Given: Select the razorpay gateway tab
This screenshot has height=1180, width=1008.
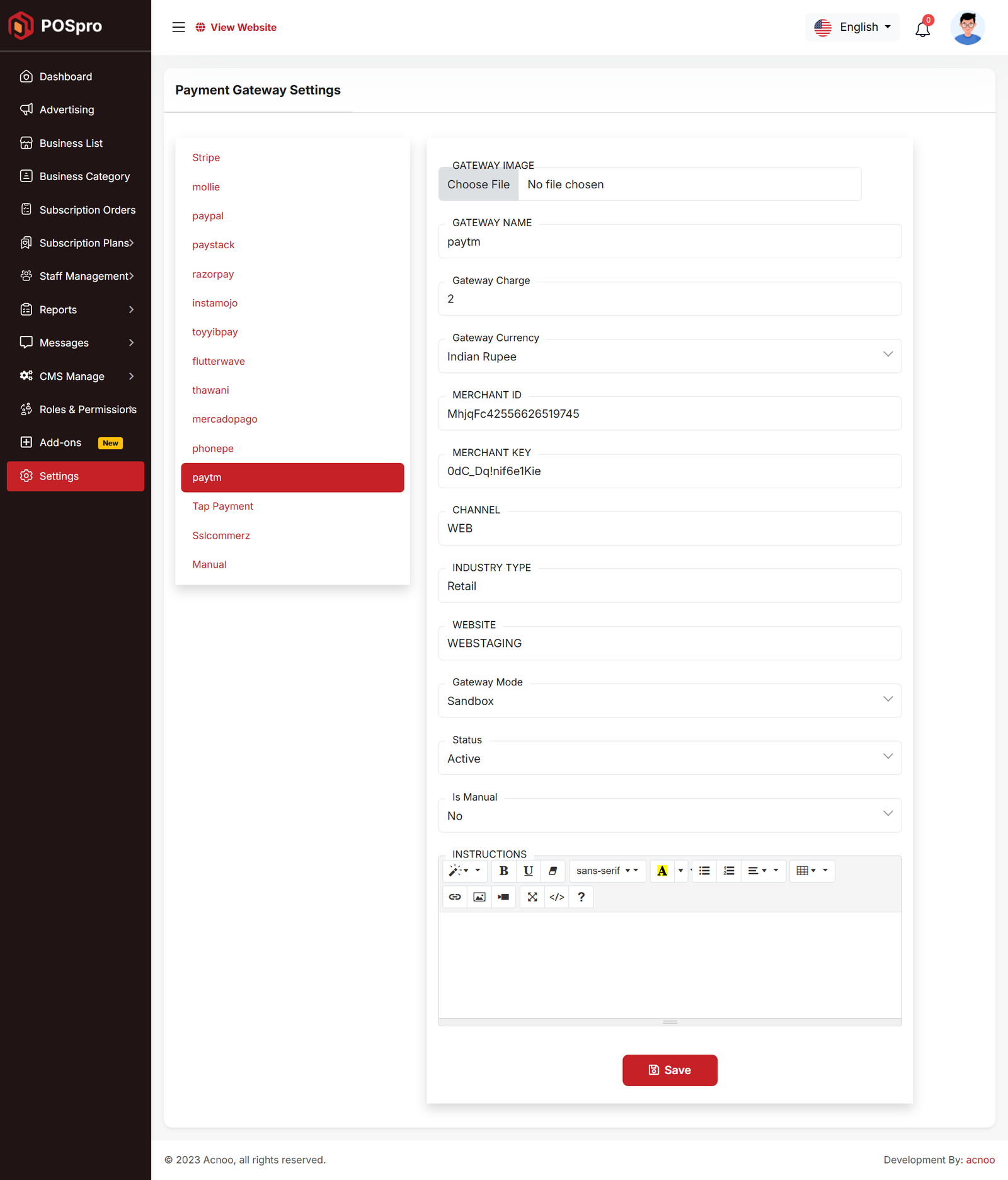Looking at the screenshot, I should coord(213,274).
